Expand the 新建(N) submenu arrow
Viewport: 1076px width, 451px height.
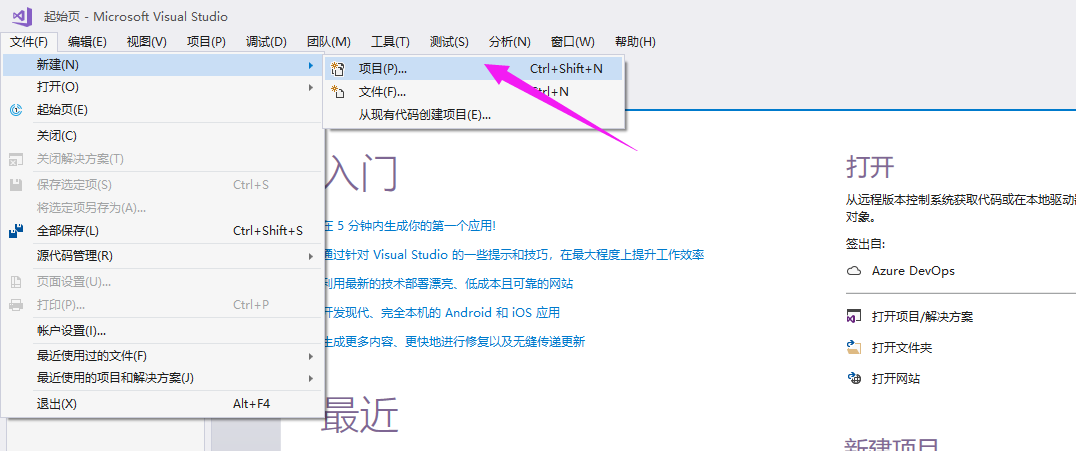click(311, 65)
